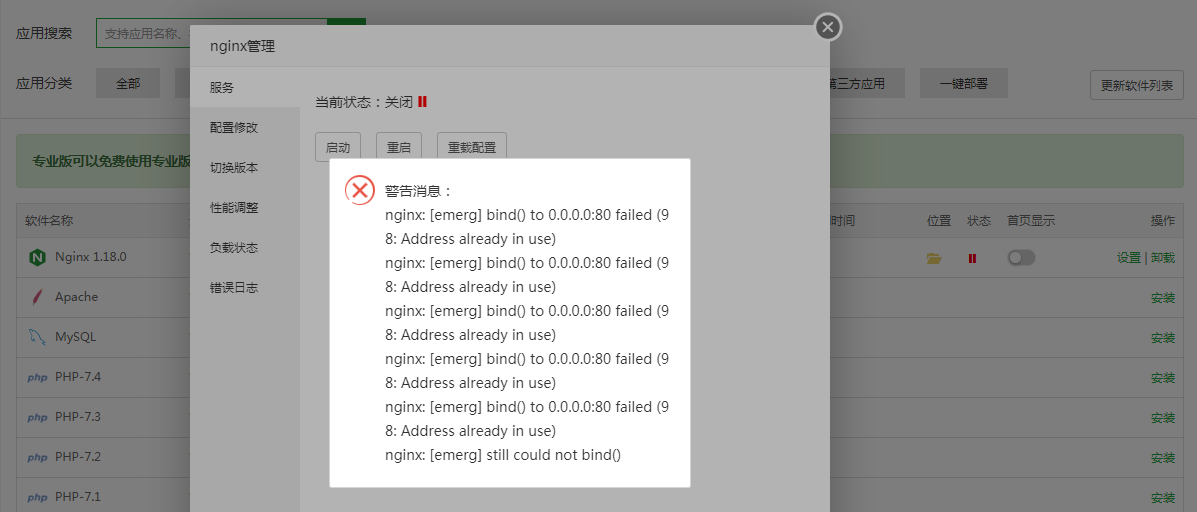Open the 负载状态 tab

pos(245,247)
